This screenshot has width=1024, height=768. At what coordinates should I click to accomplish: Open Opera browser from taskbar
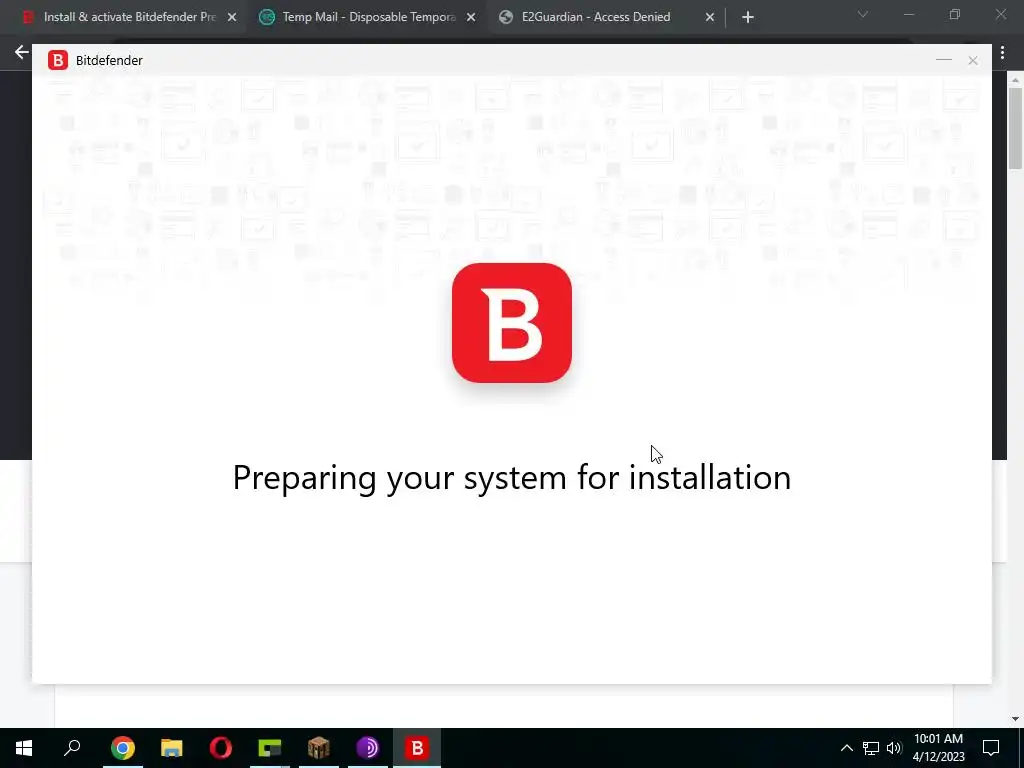(x=221, y=748)
